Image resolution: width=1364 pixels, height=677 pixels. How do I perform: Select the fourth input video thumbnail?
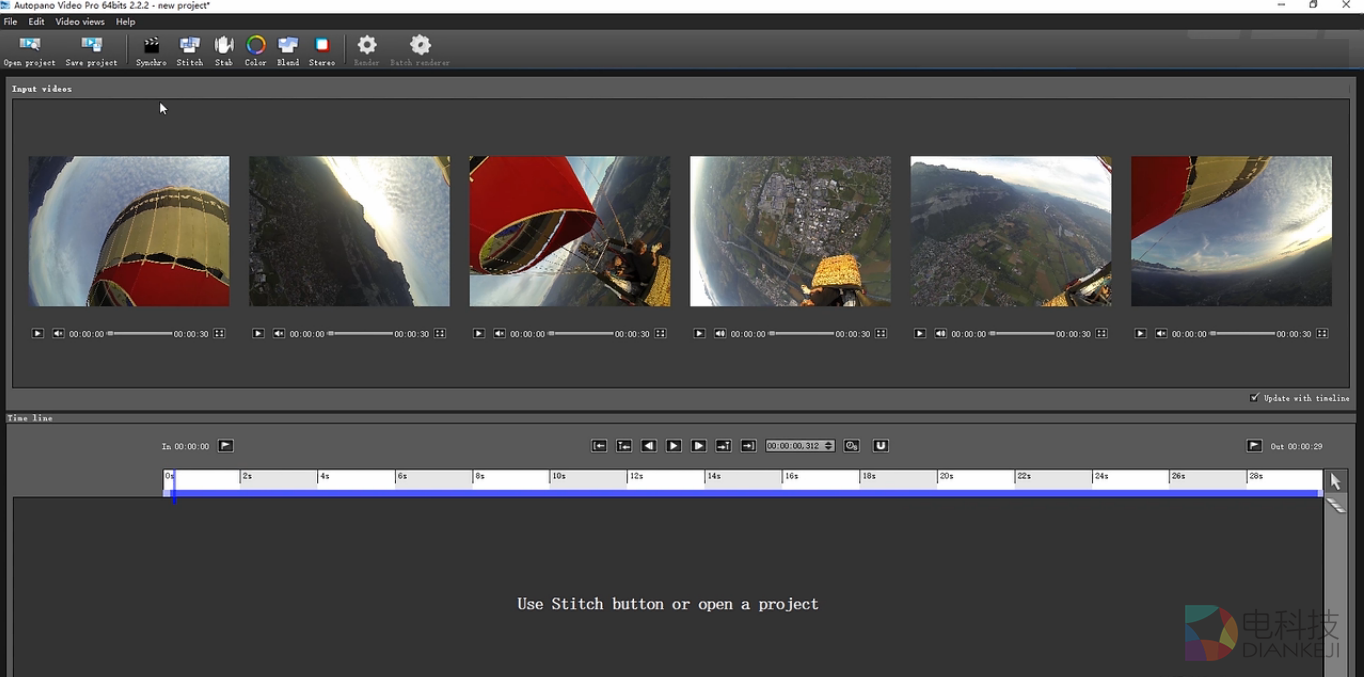[x=790, y=231]
